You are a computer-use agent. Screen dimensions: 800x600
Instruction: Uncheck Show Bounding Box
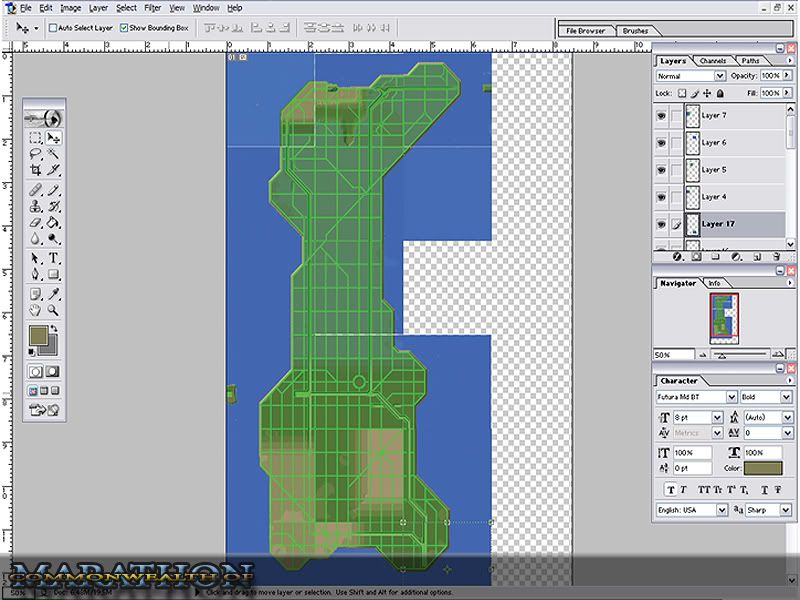123,28
